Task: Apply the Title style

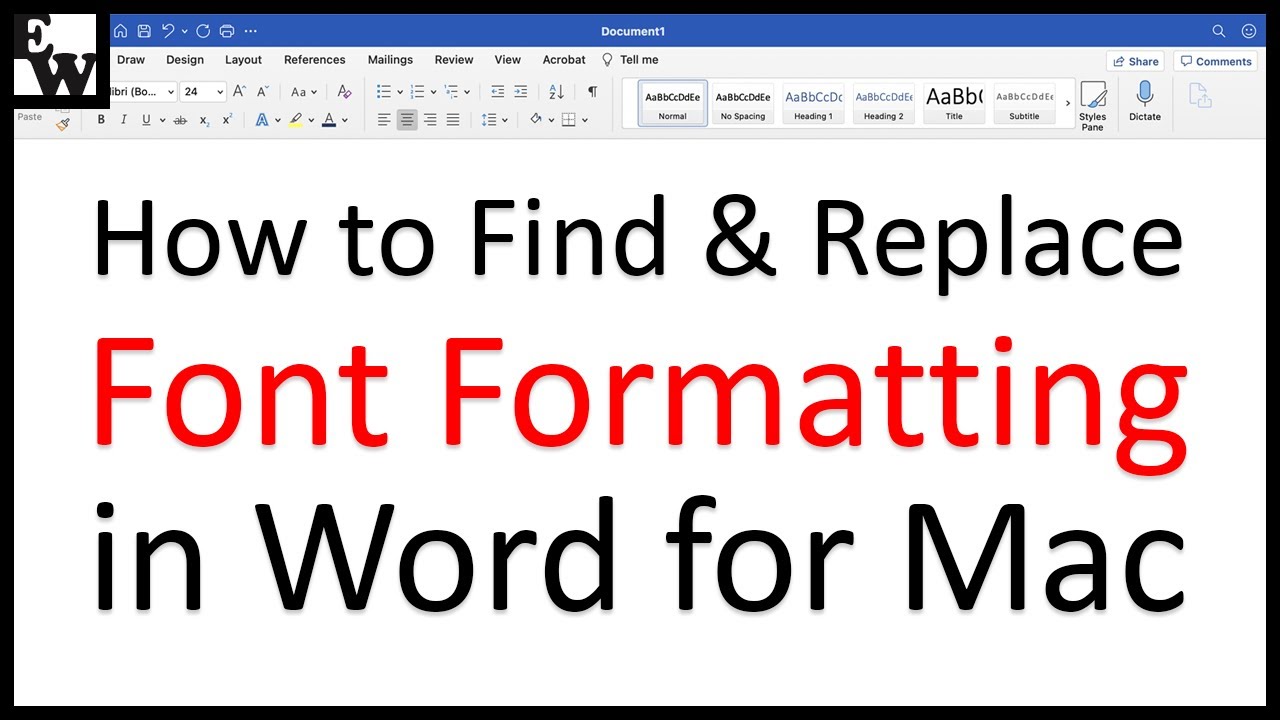Action: click(954, 103)
